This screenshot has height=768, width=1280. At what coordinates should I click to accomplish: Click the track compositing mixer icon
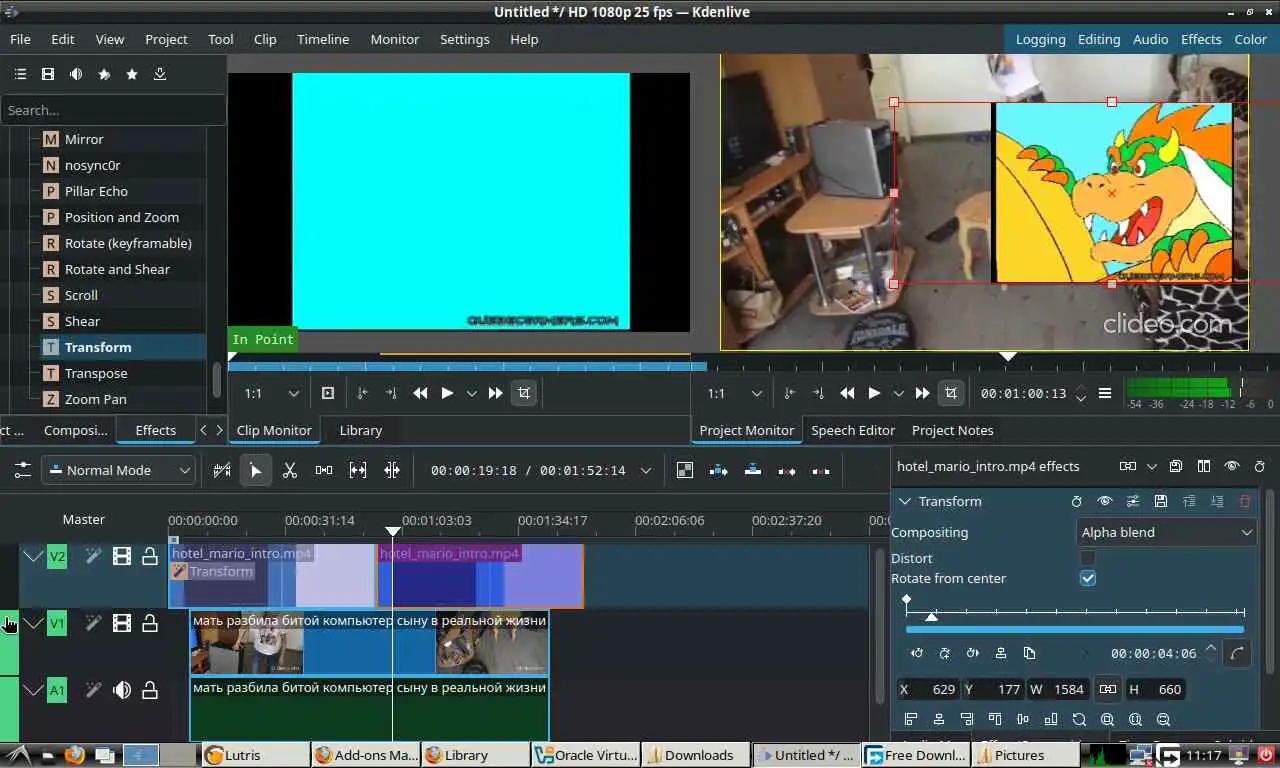coord(222,470)
